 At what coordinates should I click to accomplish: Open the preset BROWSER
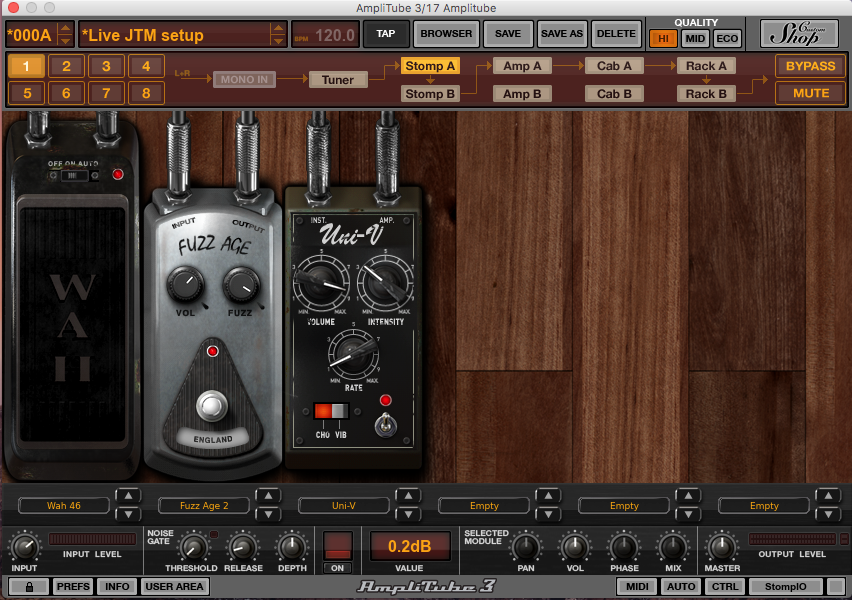click(446, 34)
